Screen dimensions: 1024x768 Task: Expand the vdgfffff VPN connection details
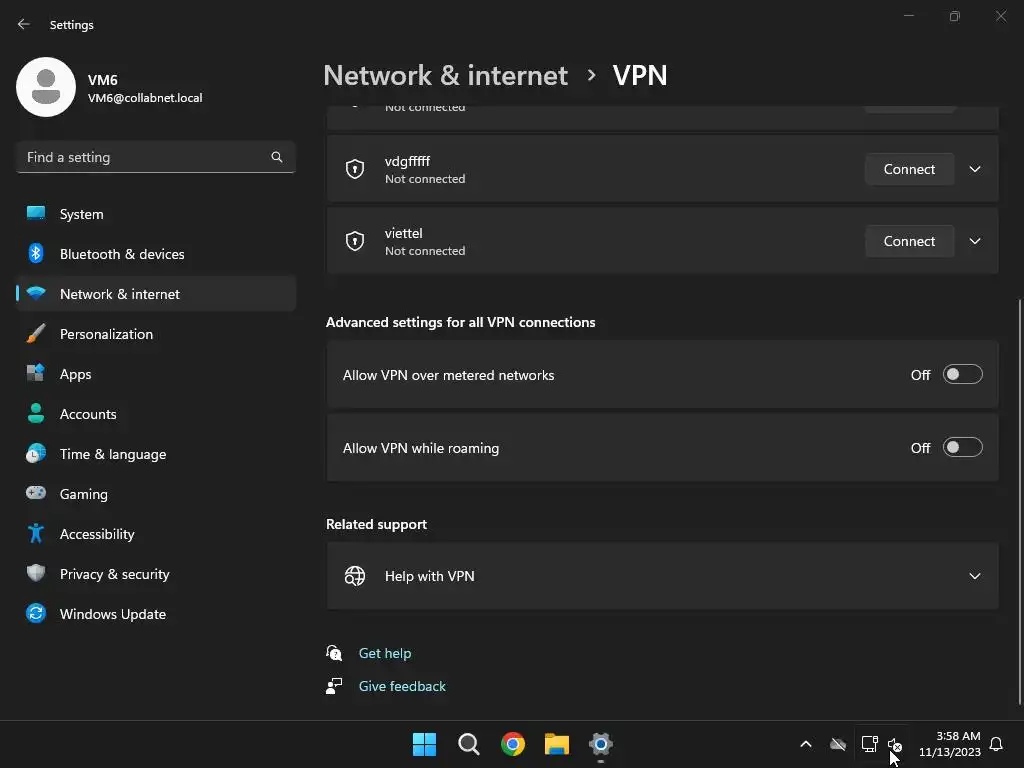[975, 169]
